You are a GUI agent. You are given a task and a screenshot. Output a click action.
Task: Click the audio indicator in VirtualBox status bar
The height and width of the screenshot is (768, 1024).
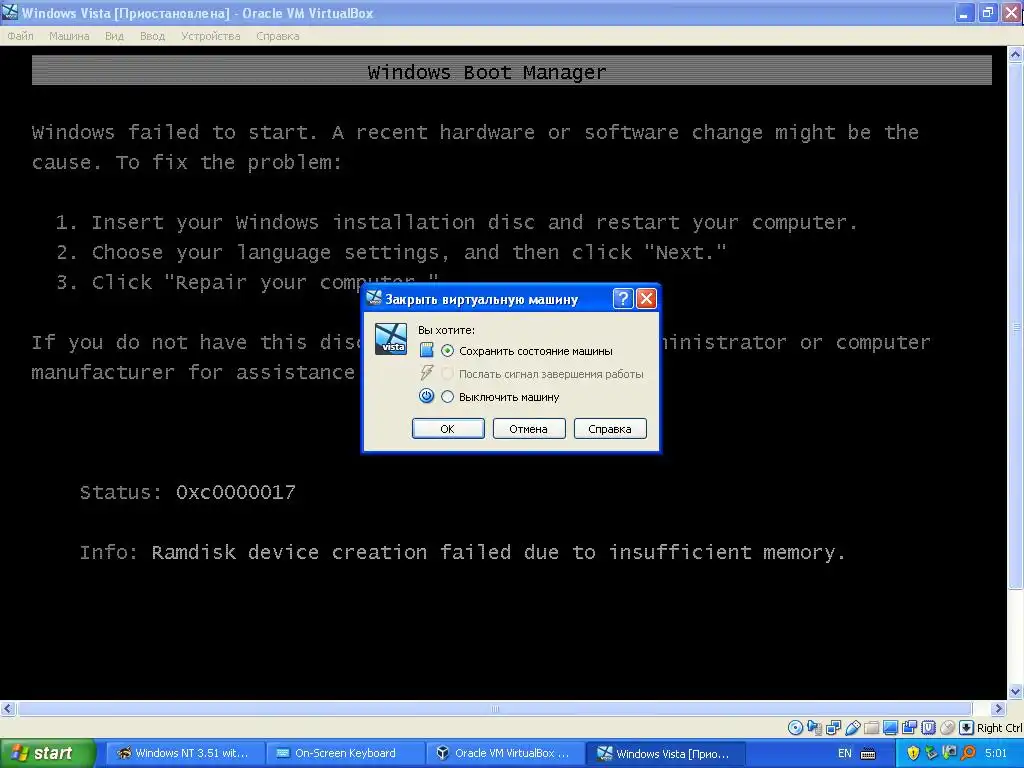814,728
